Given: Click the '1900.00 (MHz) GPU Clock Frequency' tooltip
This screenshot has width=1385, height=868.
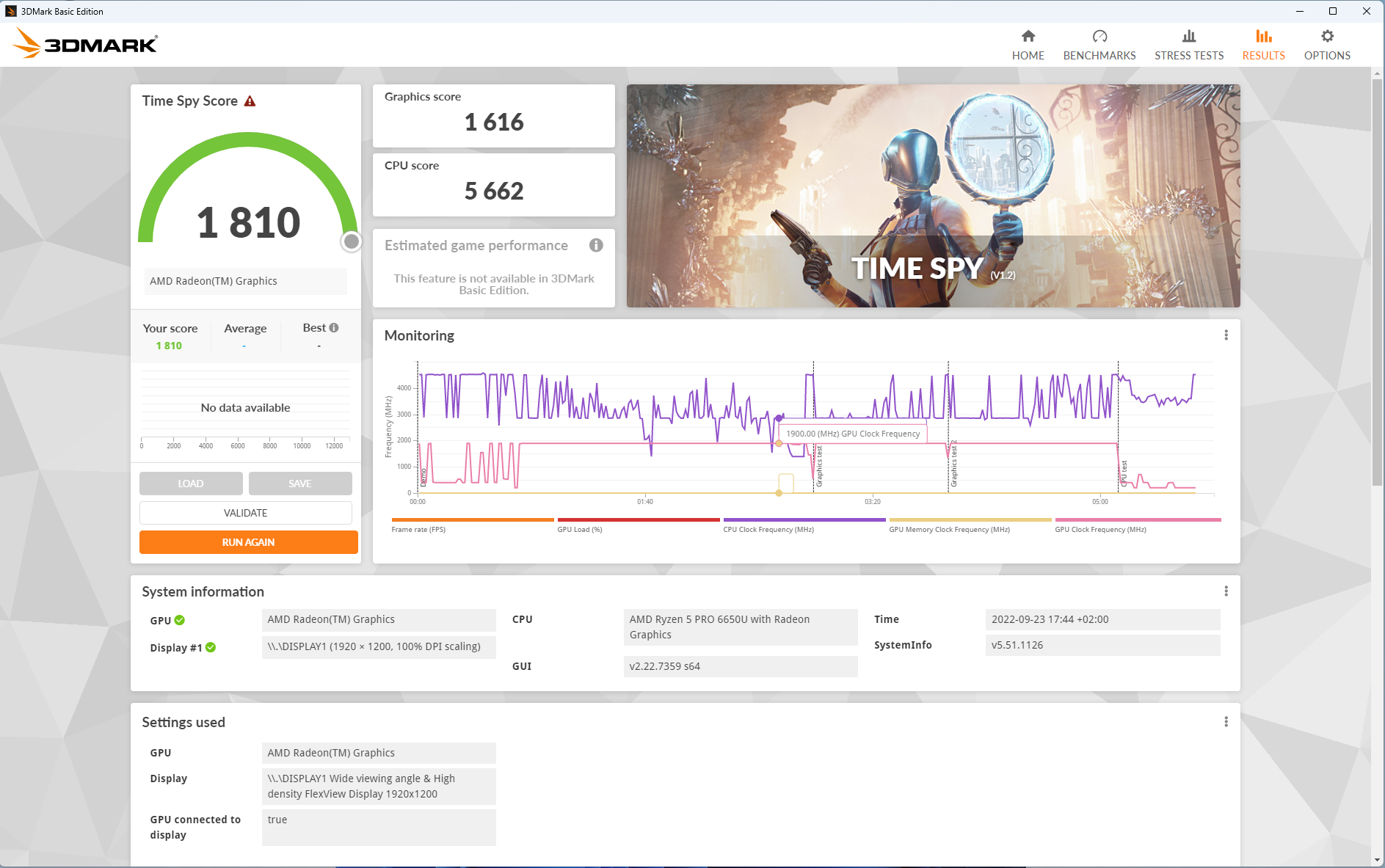Looking at the screenshot, I should [x=853, y=434].
